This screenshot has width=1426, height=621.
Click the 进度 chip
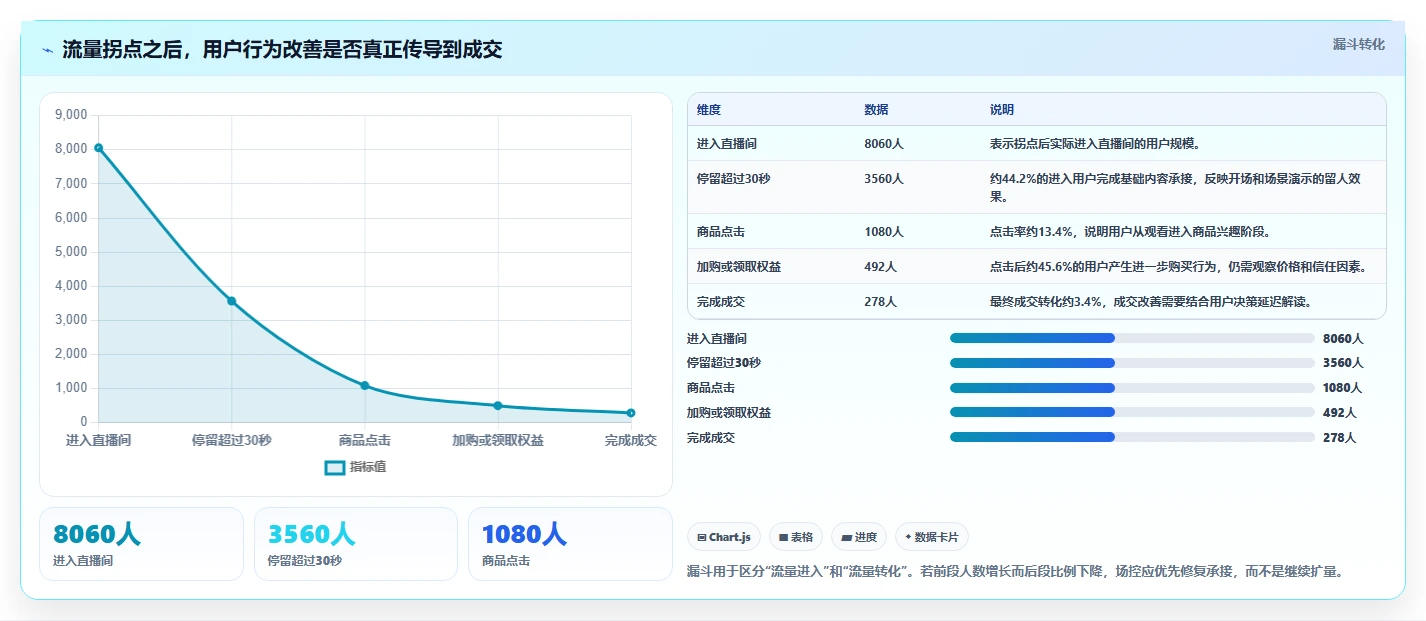[x=859, y=537]
